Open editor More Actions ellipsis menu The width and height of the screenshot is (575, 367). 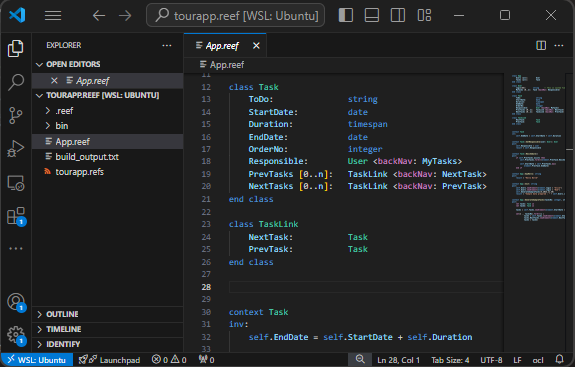(x=558, y=45)
